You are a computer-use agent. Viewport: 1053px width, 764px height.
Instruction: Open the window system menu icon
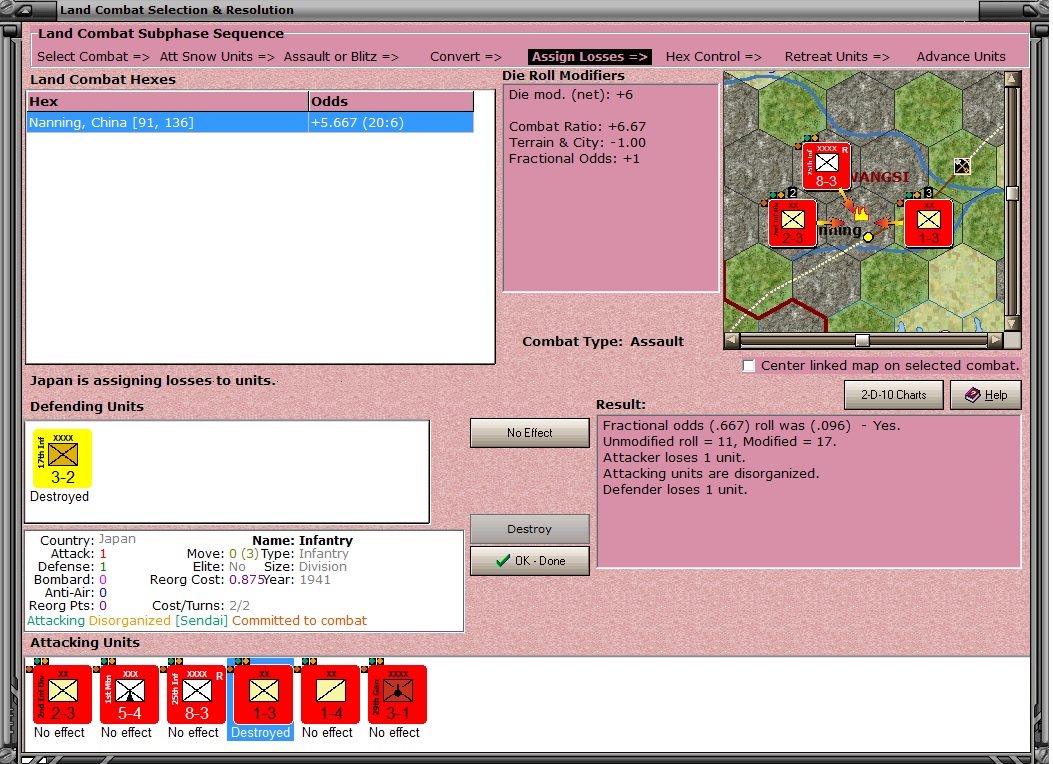pos(22,9)
